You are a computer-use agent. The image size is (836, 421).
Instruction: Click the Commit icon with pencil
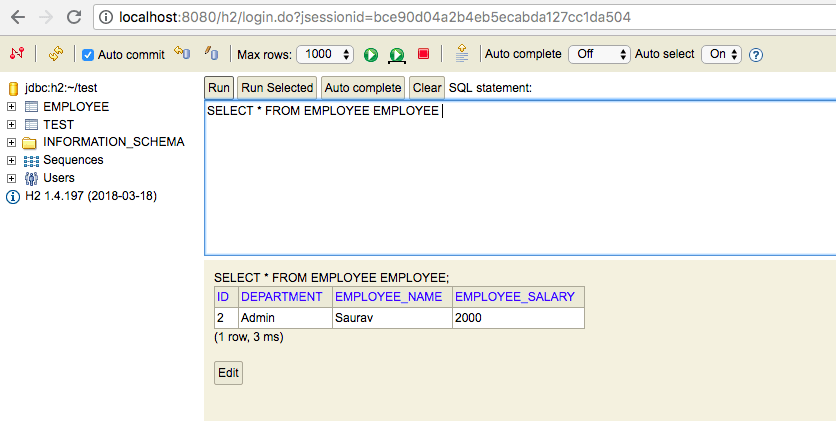(x=211, y=53)
